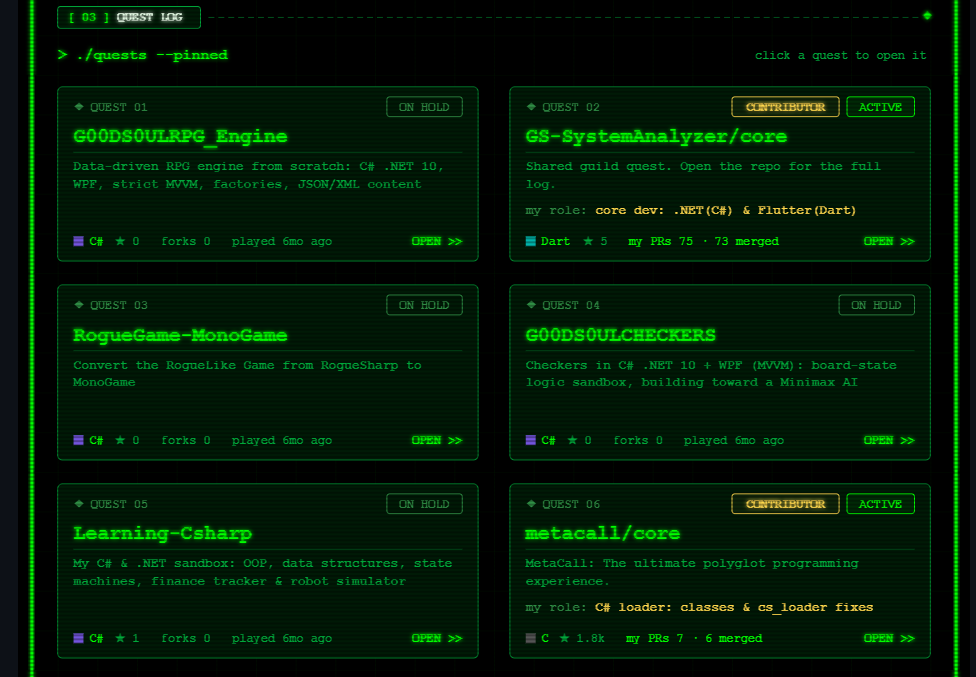Click the ON HOLD badge on QUEST 04
Image resolution: width=976 pixels, height=677 pixels.
(x=876, y=305)
